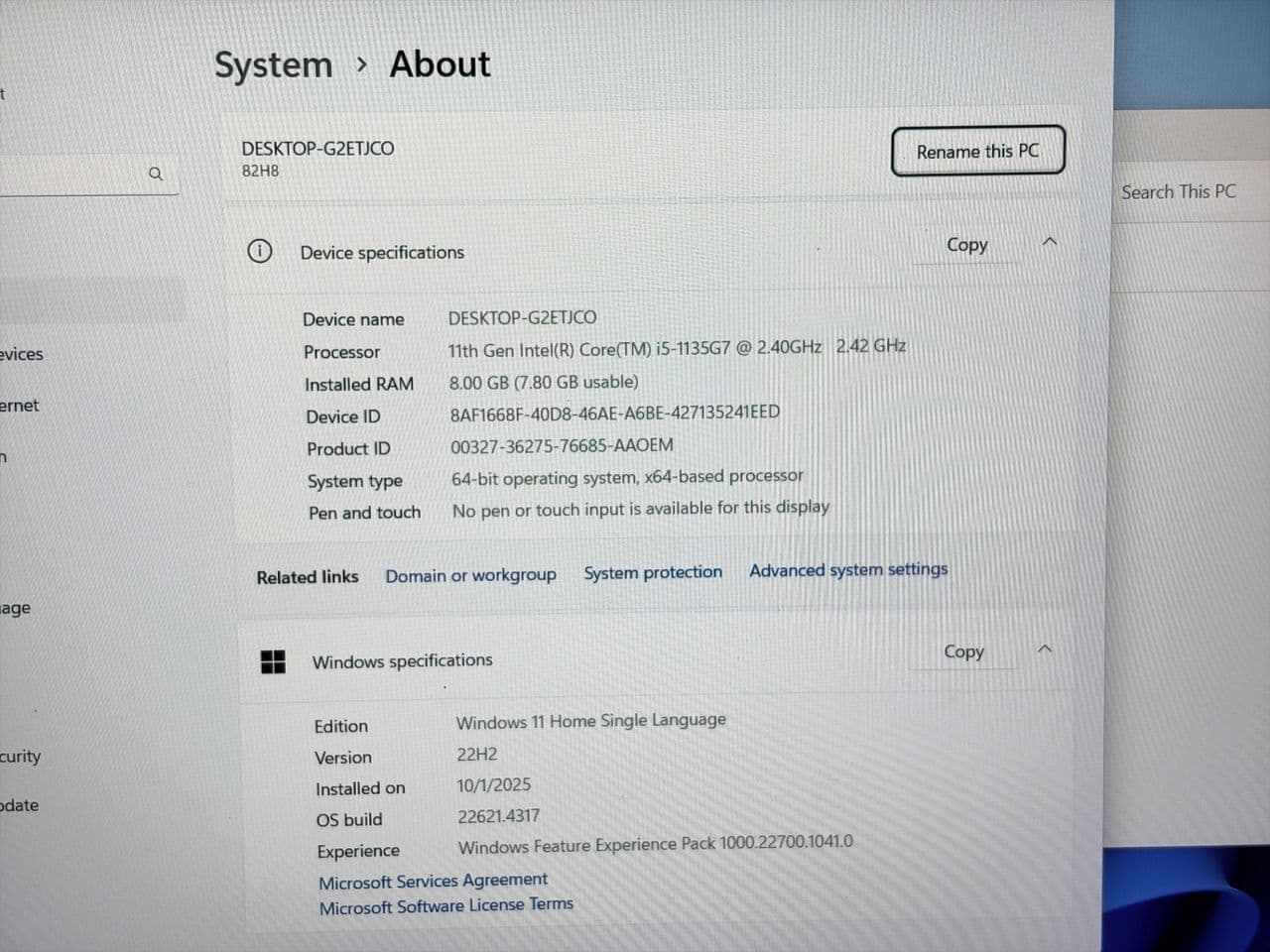Click the Experience label
The height and width of the screenshot is (952, 1270).
click(x=358, y=851)
